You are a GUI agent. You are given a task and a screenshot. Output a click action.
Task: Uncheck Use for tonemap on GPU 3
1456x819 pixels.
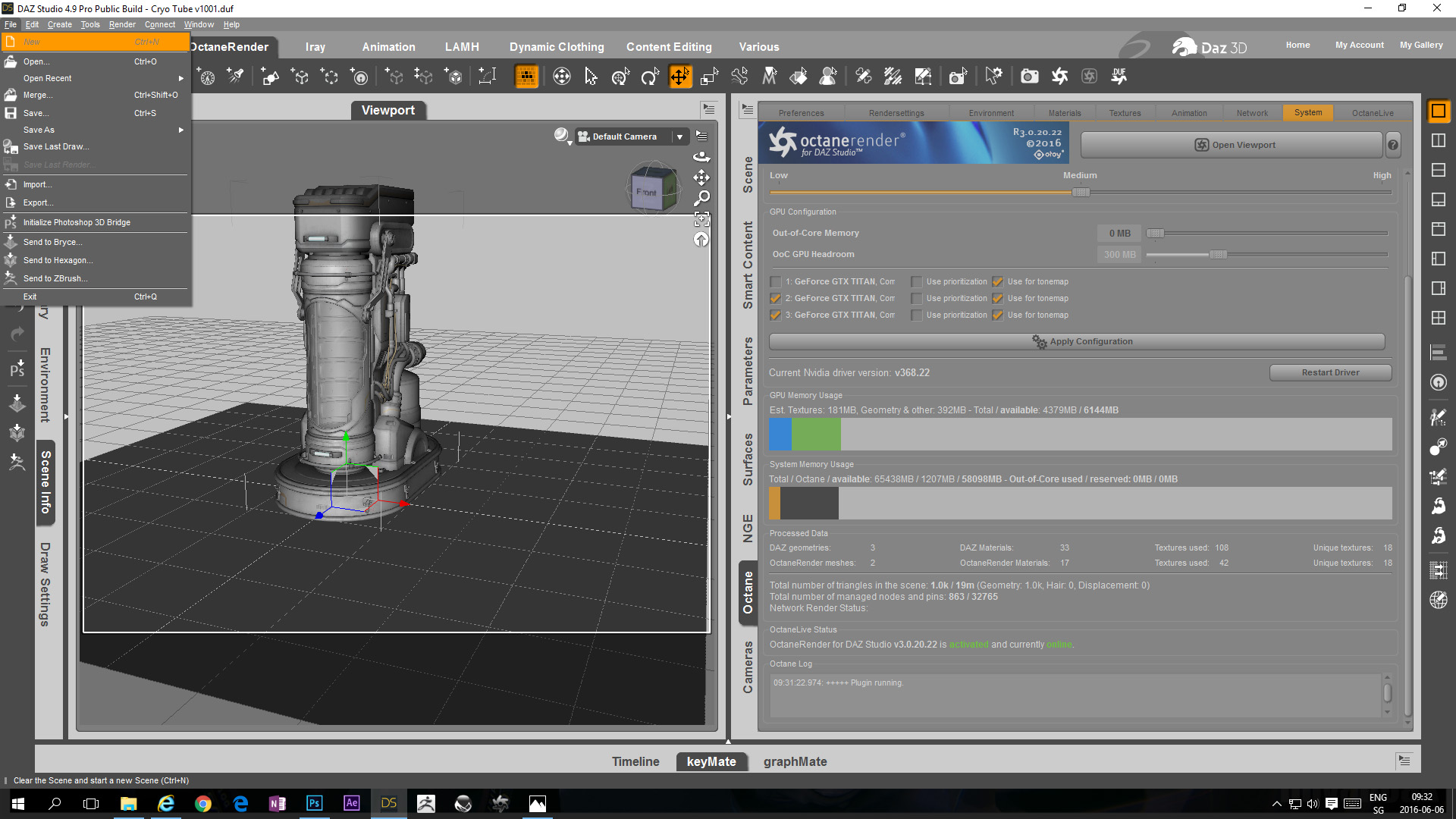click(x=998, y=315)
